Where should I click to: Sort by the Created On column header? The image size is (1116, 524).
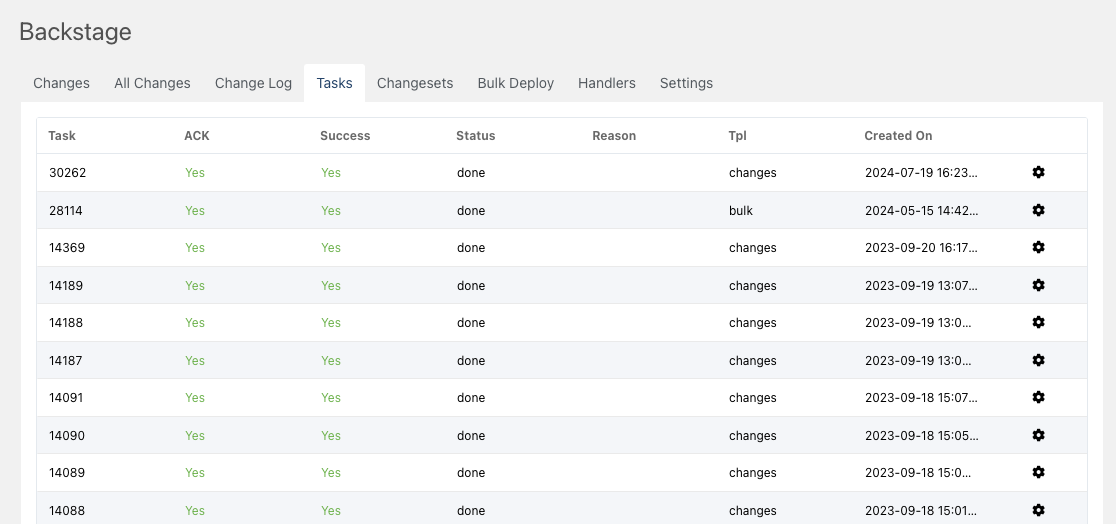pos(898,136)
